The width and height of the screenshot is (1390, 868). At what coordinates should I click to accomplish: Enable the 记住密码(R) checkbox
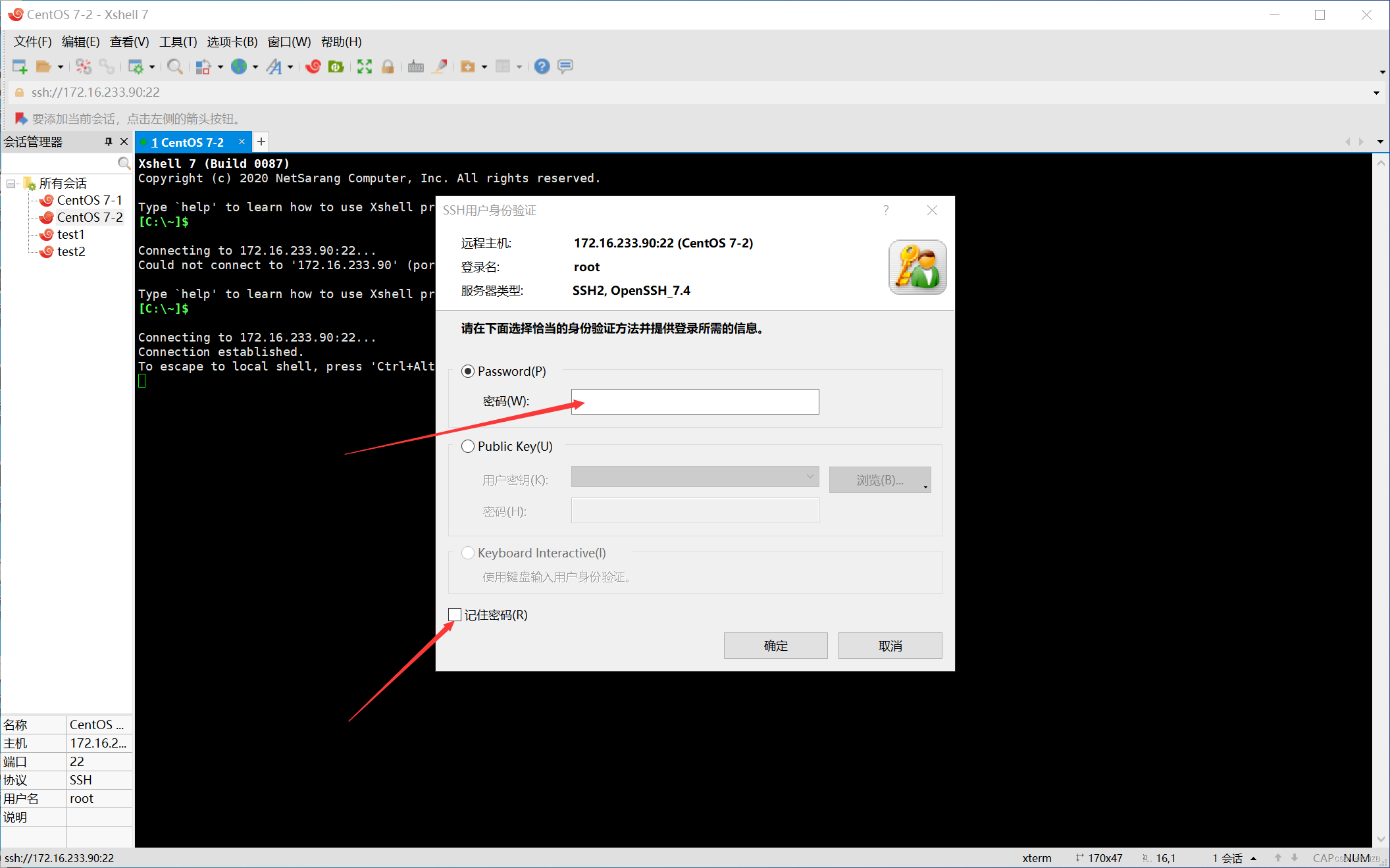click(x=455, y=615)
